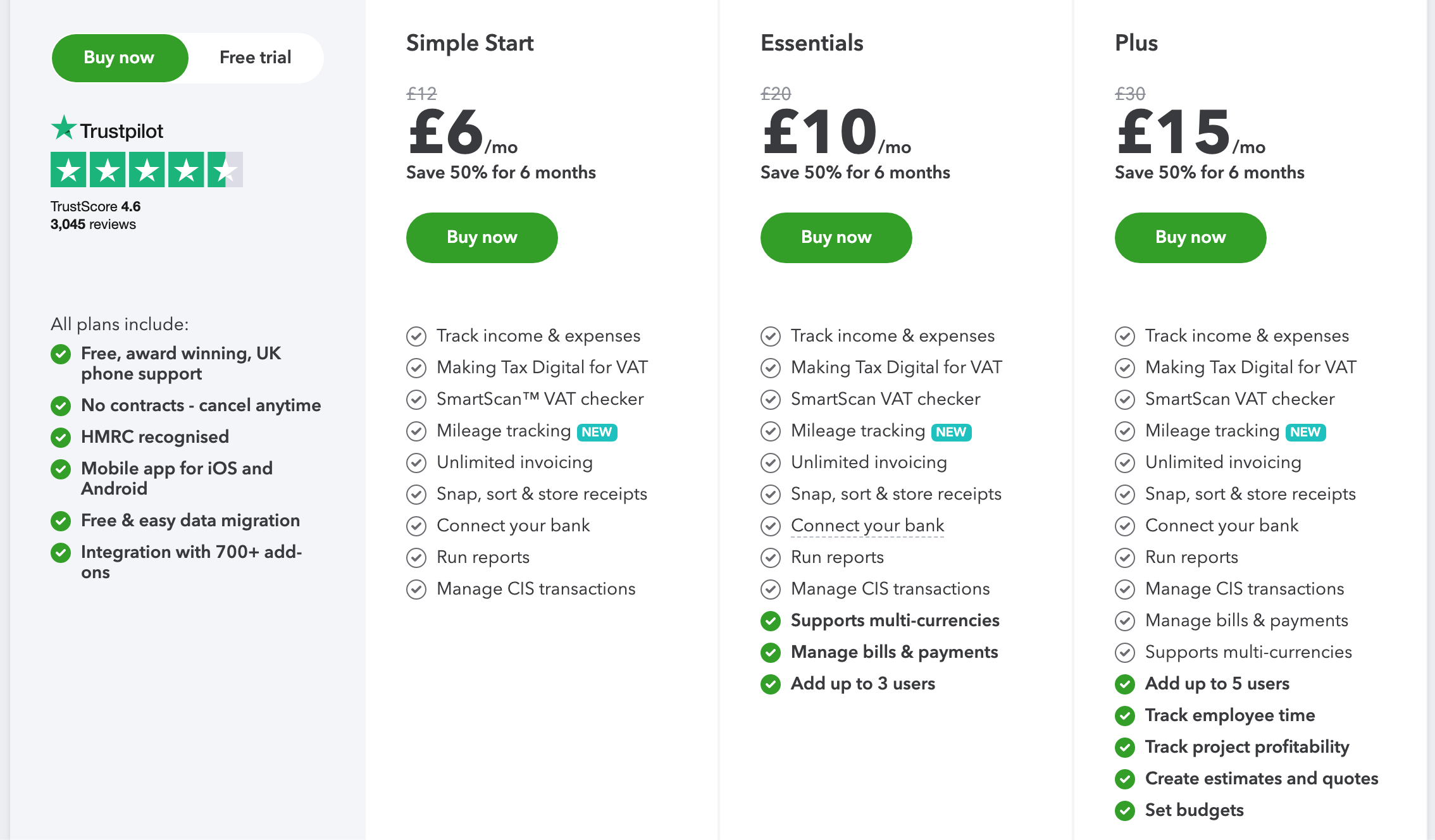Click checkmark beside Add up to 3 users
Screen dimensions: 1435x840
[771, 684]
